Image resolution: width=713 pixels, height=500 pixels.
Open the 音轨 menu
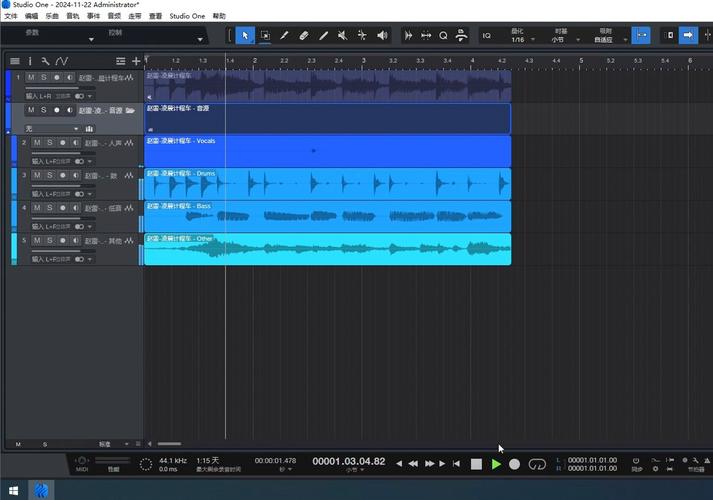pyautogui.click(x=73, y=16)
